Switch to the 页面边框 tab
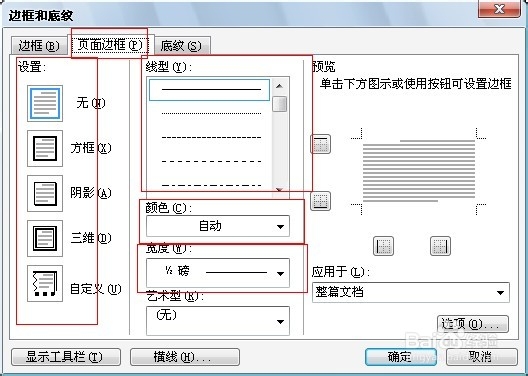528x376 pixels. pos(110,44)
